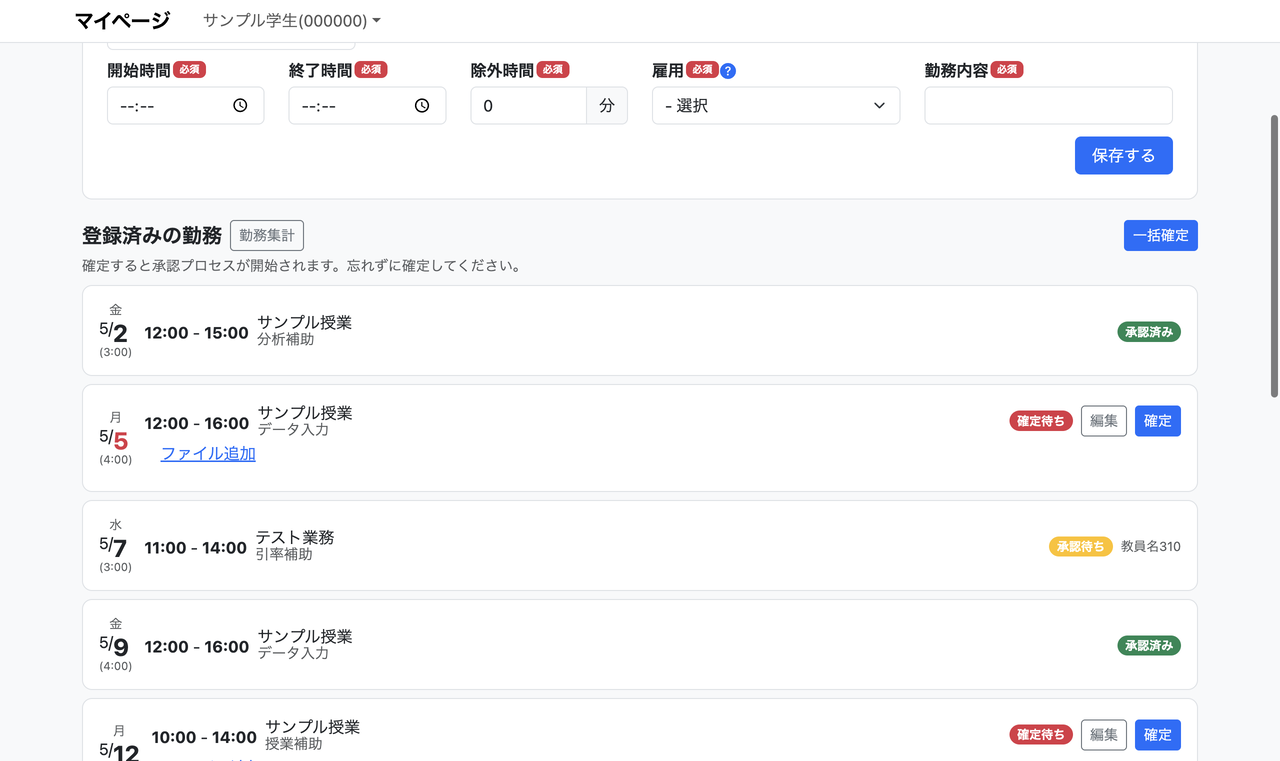Click the ファイル追加 link
This screenshot has width=1280, height=761.
(x=208, y=454)
